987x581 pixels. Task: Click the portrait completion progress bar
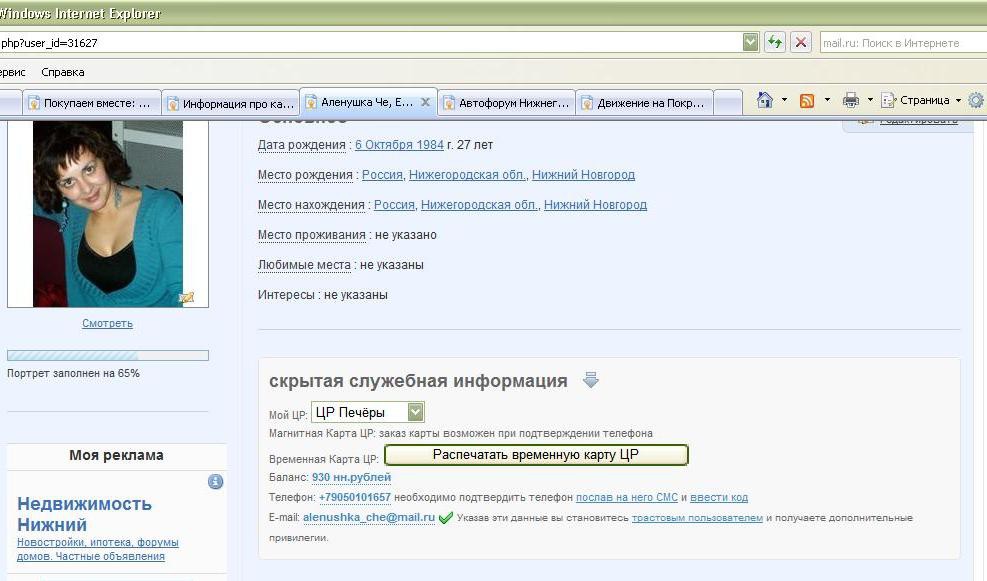pos(108,356)
